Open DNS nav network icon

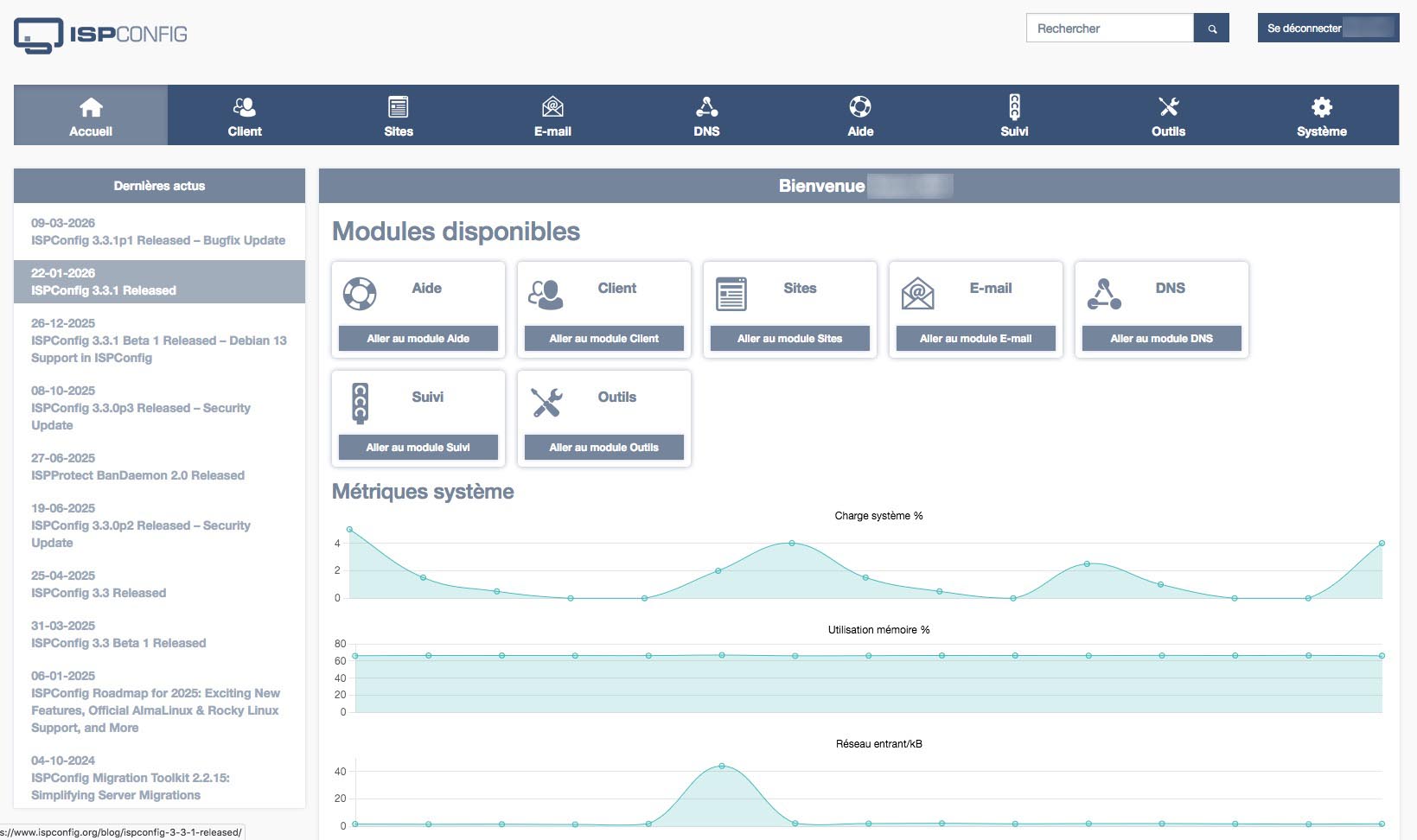click(x=706, y=107)
